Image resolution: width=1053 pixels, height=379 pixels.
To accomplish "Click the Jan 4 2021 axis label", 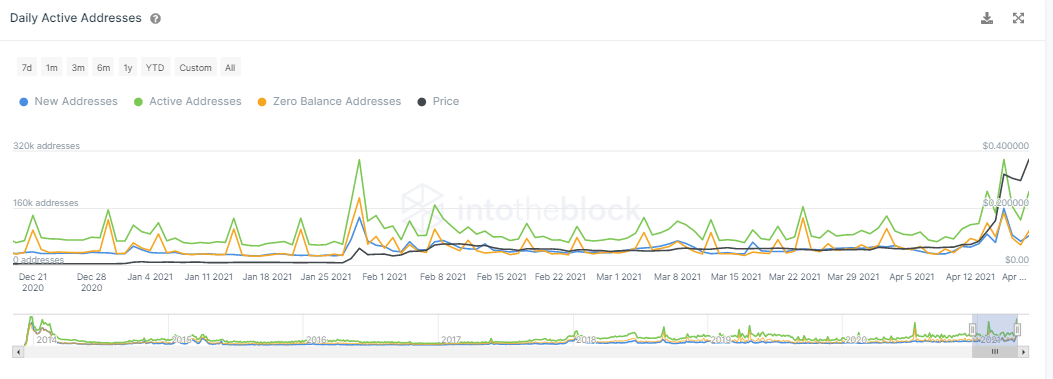I will pos(150,276).
